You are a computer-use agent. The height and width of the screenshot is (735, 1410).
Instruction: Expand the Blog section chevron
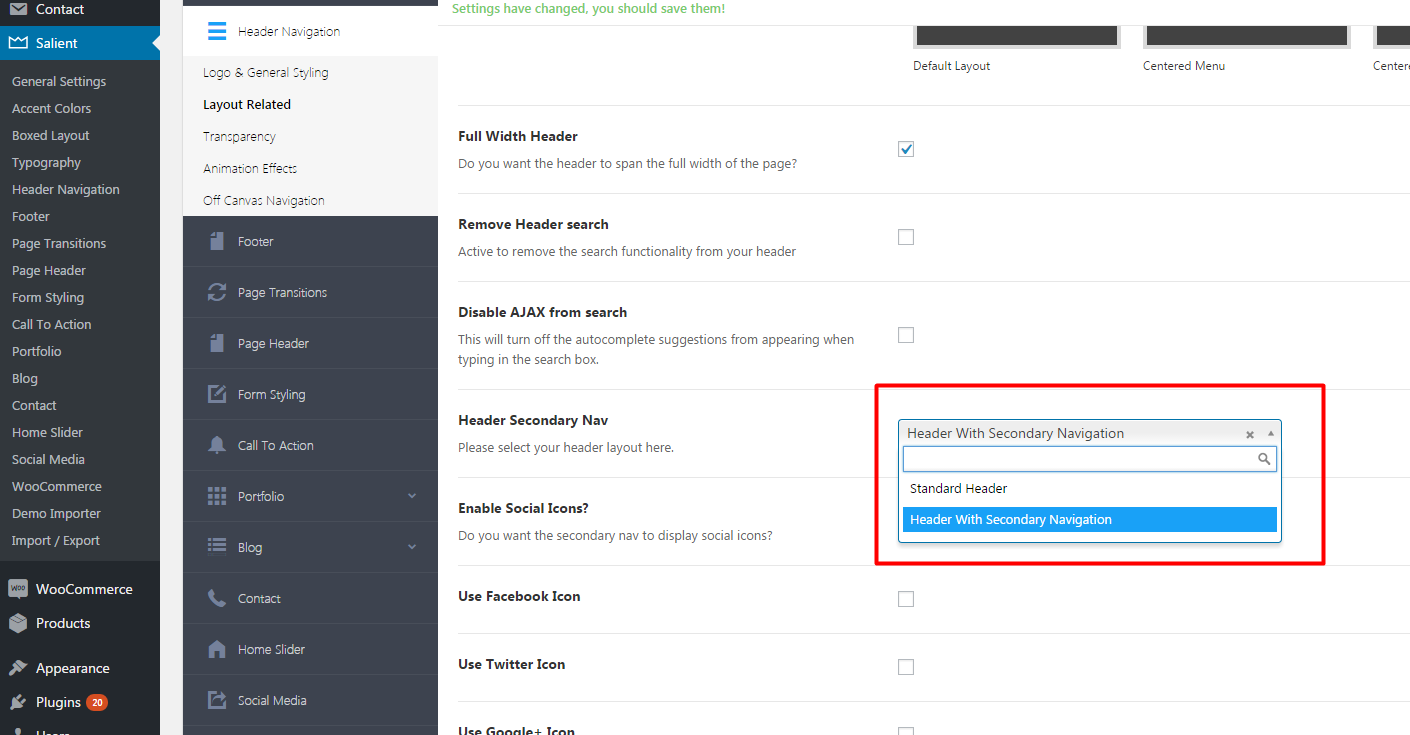412,547
